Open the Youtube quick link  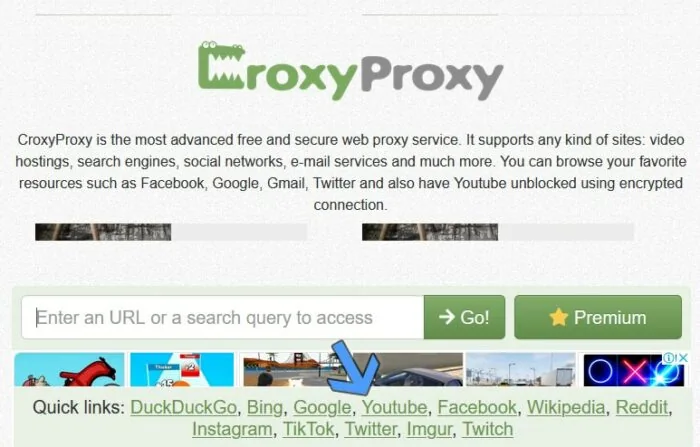coord(394,407)
